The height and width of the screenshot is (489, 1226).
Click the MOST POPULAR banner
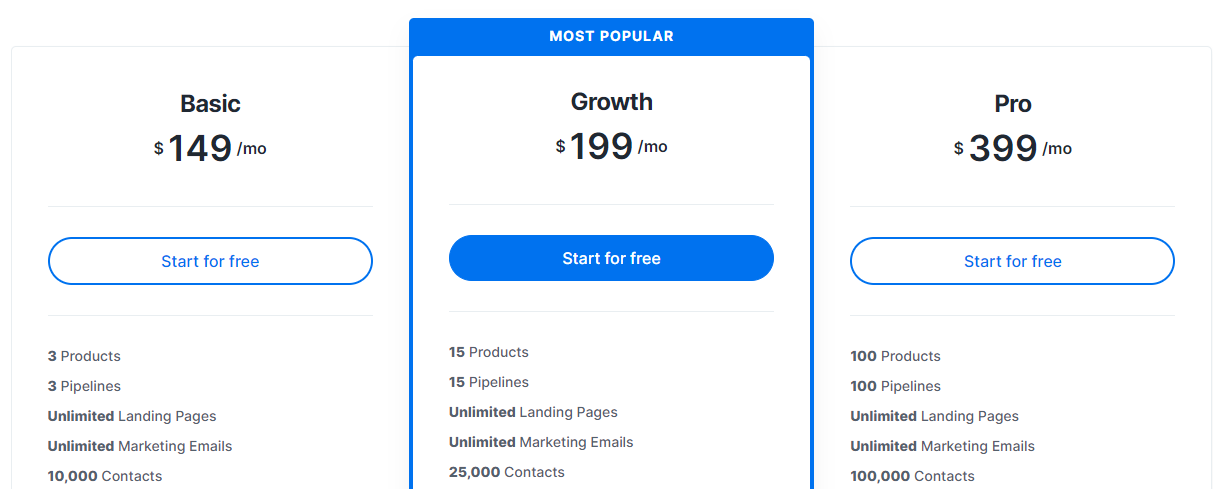611,36
